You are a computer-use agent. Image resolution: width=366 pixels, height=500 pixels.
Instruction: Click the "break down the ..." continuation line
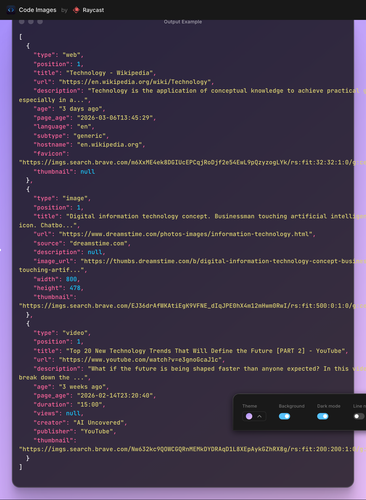[x=55, y=378]
